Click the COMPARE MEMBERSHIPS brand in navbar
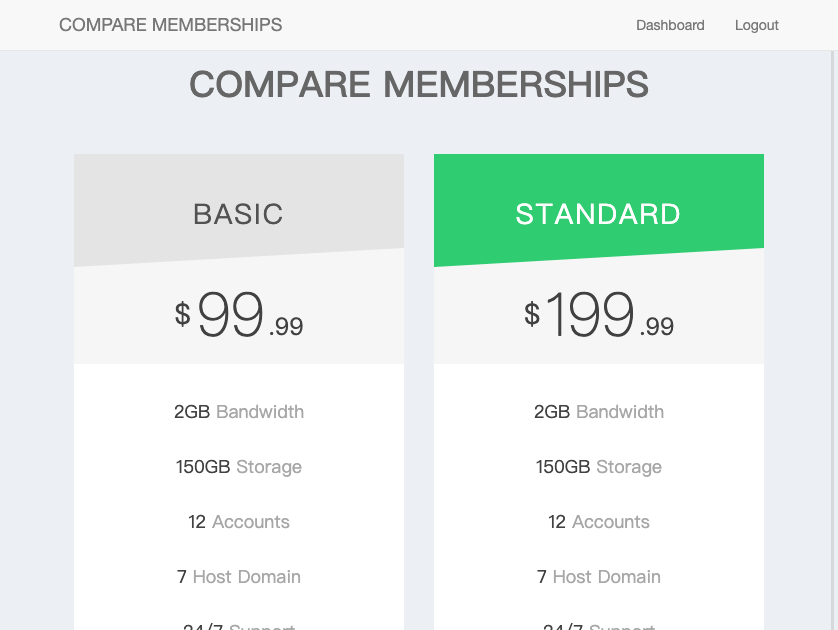Screen dimensions: 838x630 point(170,25)
